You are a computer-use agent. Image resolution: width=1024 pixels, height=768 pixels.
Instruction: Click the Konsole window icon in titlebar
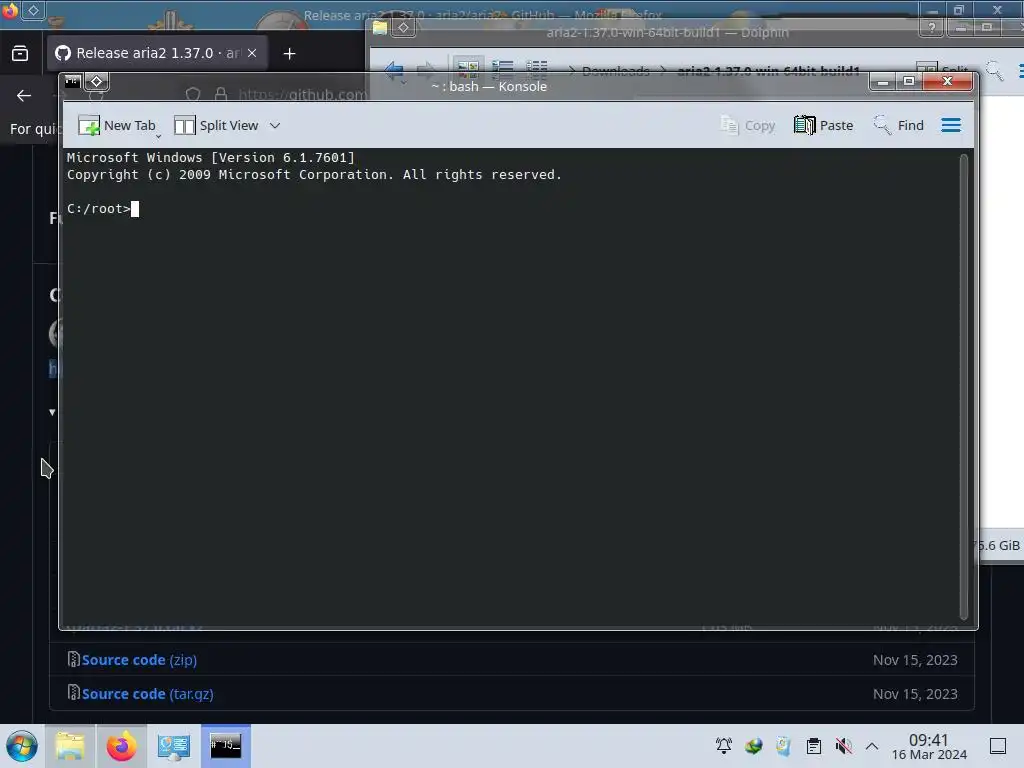[72, 82]
